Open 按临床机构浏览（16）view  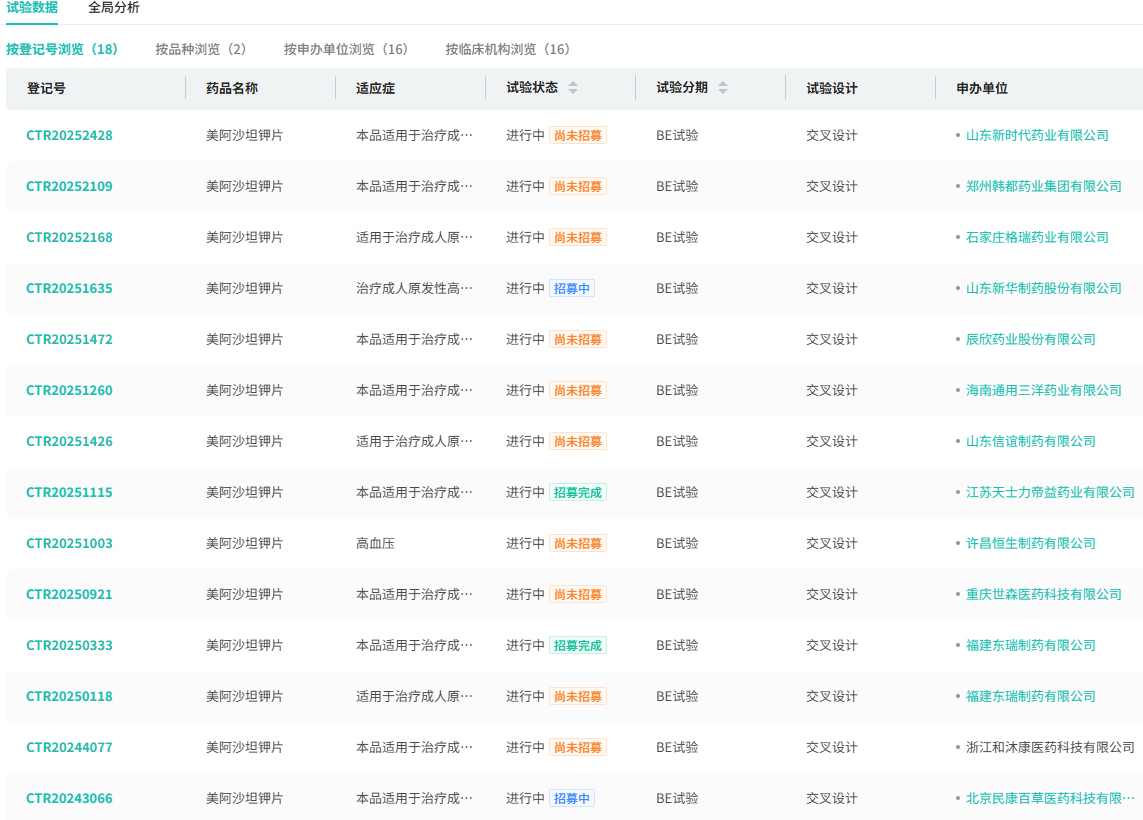click(508, 49)
